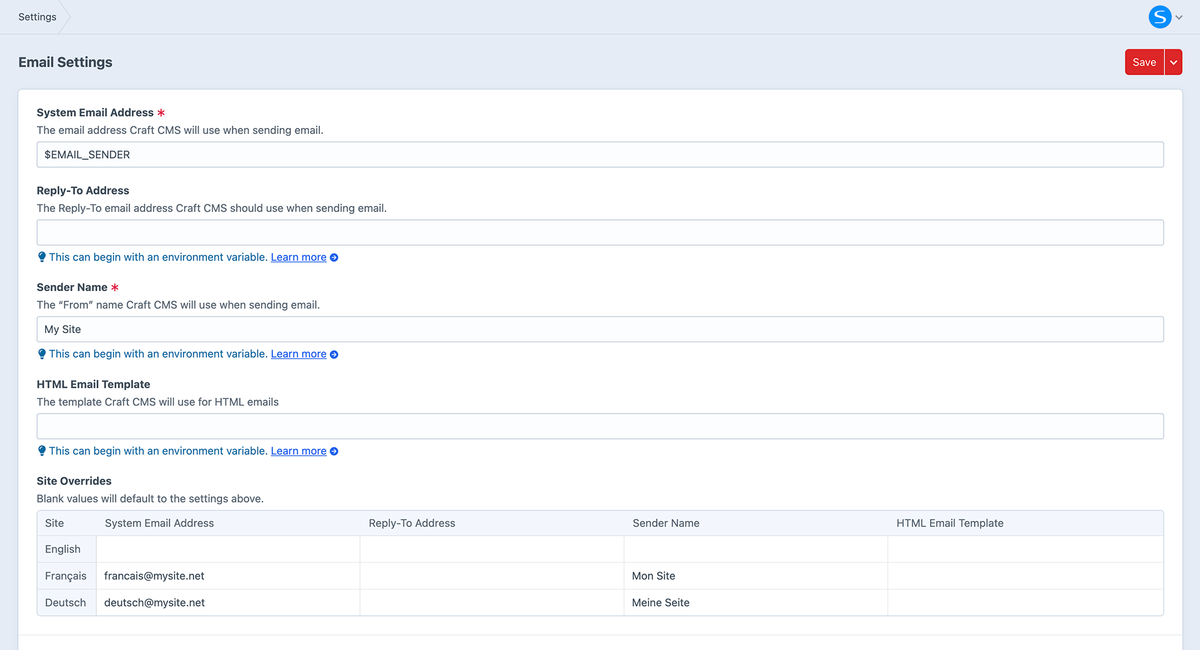This screenshot has height=650, width=1200.
Task: Click lightbulb tip icon under HTML Email Template
Action: pyautogui.click(x=42, y=451)
